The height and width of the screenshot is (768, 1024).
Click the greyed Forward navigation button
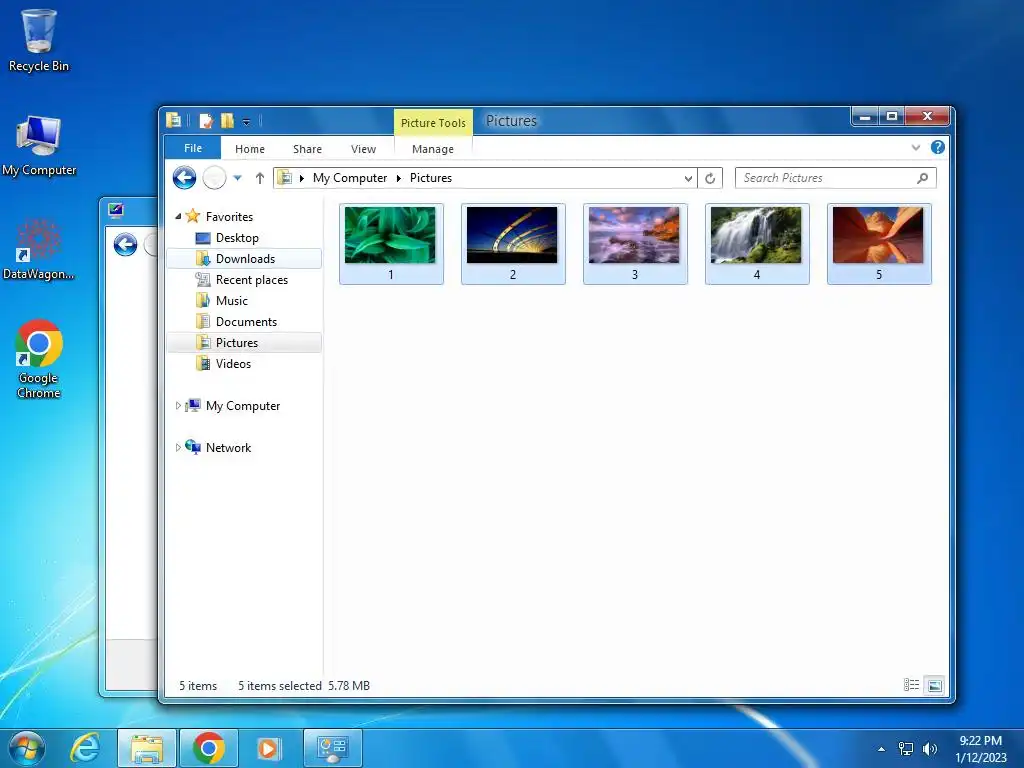click(214, 178)
